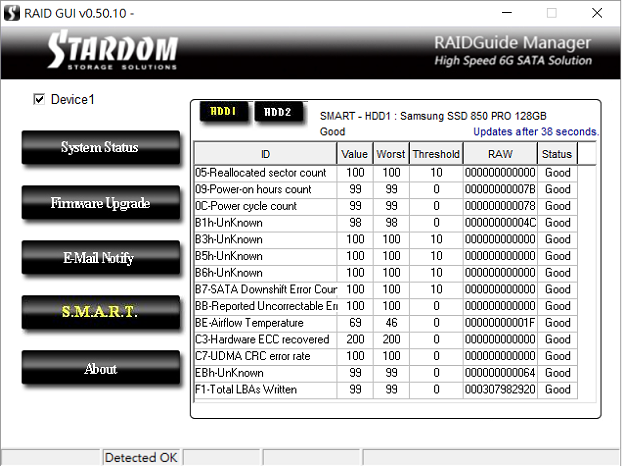Open the E-Mail Notify settings
This screenshot has height=466, width=622.
(100, 258)
